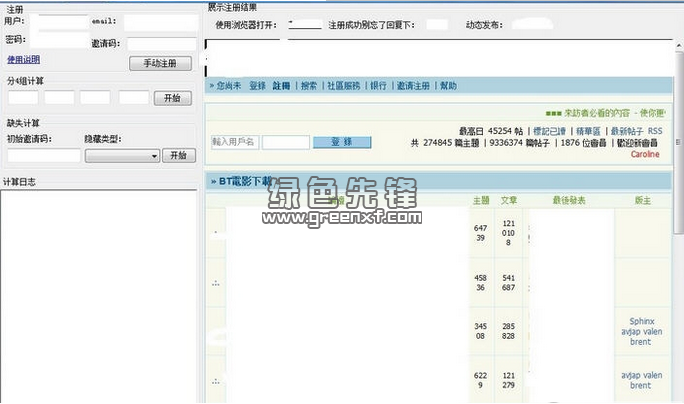Click the 邀请码 invite code field
This screenshot has height=404, width=684.
pos(162,44)
